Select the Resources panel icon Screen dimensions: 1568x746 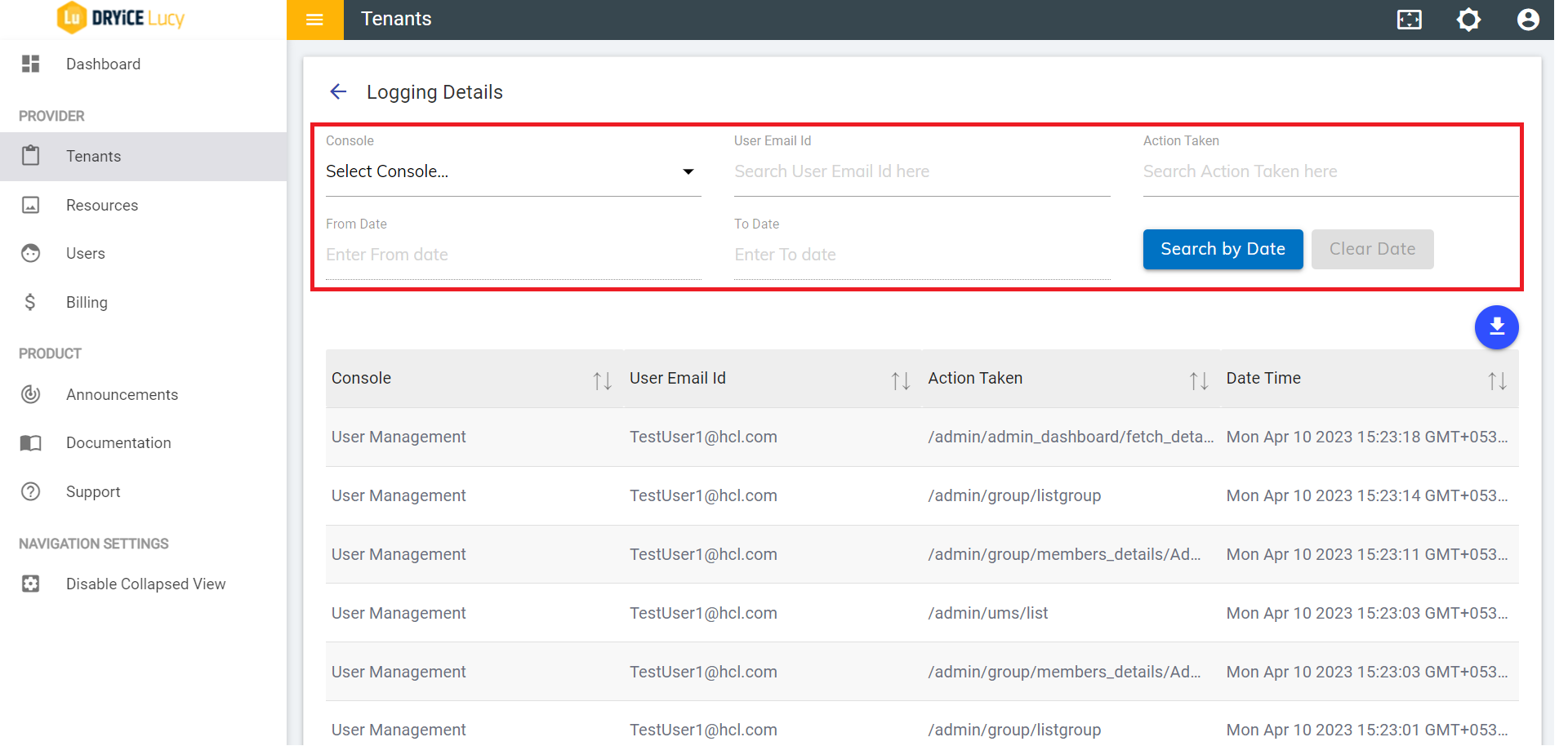click(30, 205)
